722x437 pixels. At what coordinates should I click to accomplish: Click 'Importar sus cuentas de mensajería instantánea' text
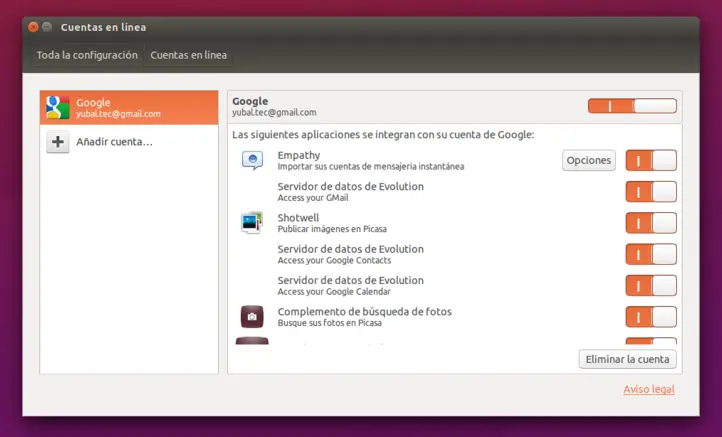[x=371, y=167]
